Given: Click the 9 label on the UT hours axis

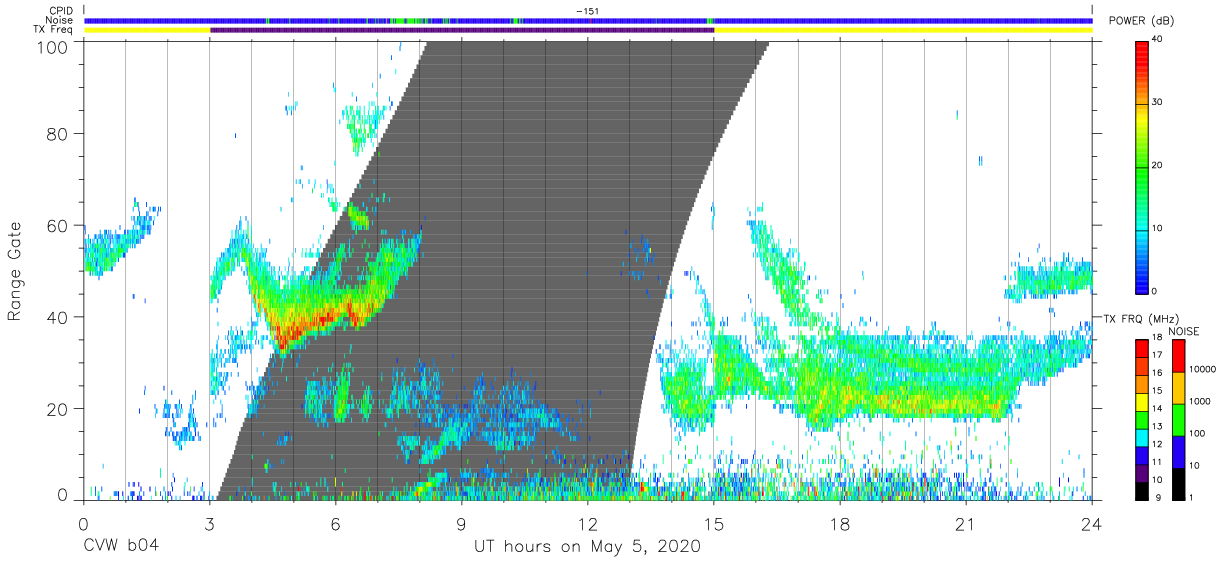Looking at the screenshot, I should 462,523.
